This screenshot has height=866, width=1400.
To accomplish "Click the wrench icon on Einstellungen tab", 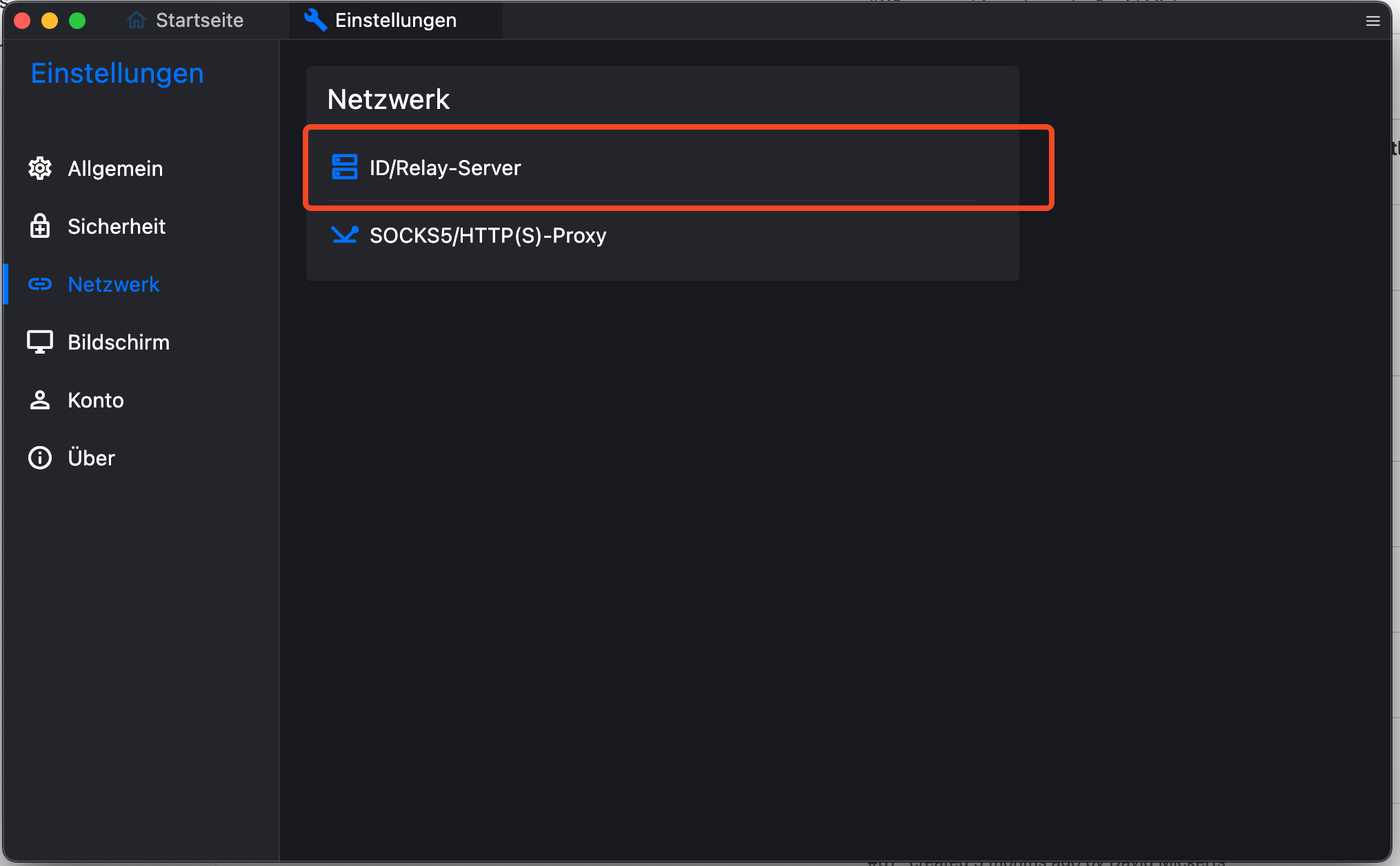I will (315, 20).
